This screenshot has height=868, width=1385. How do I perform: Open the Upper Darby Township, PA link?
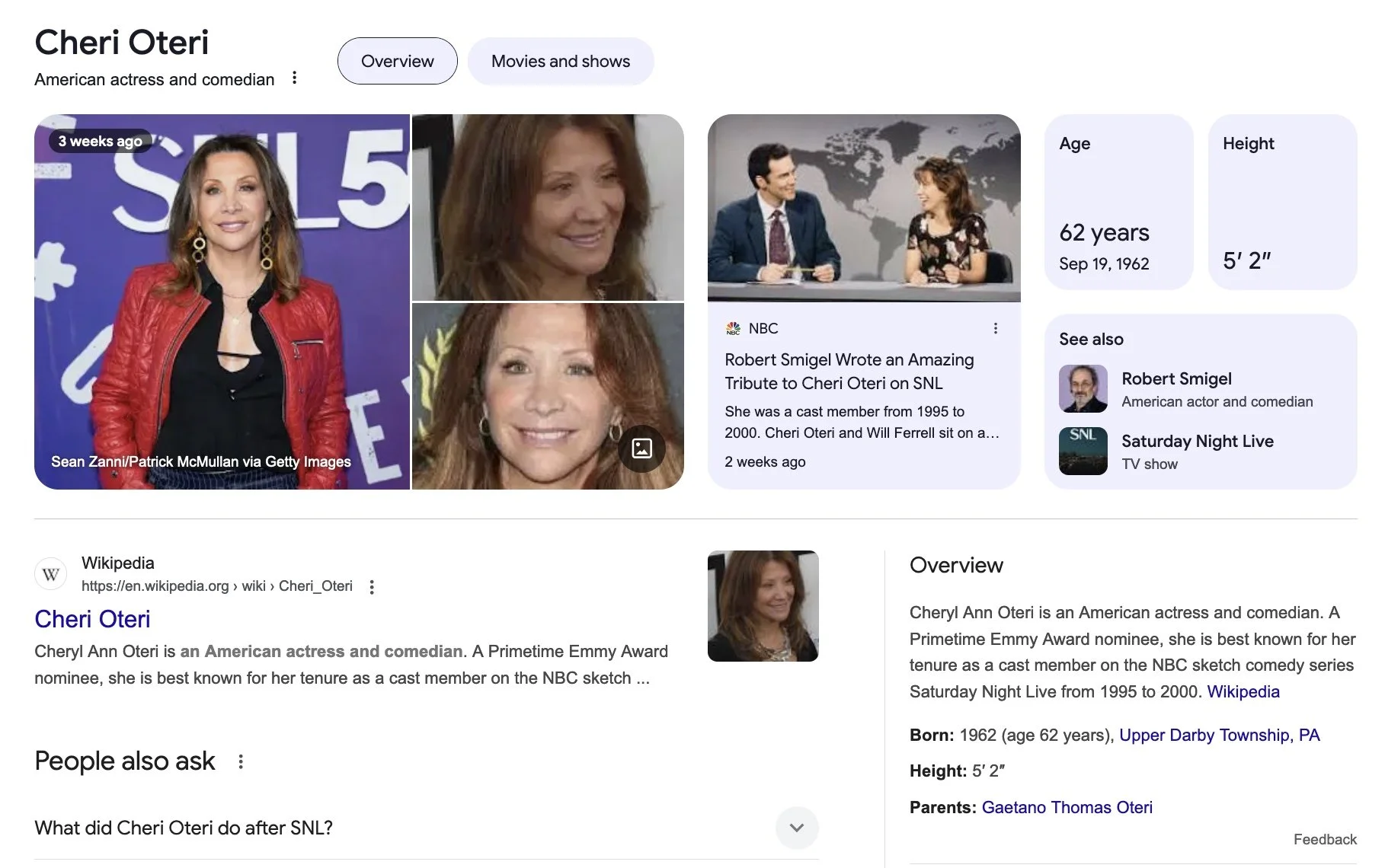1219,735
